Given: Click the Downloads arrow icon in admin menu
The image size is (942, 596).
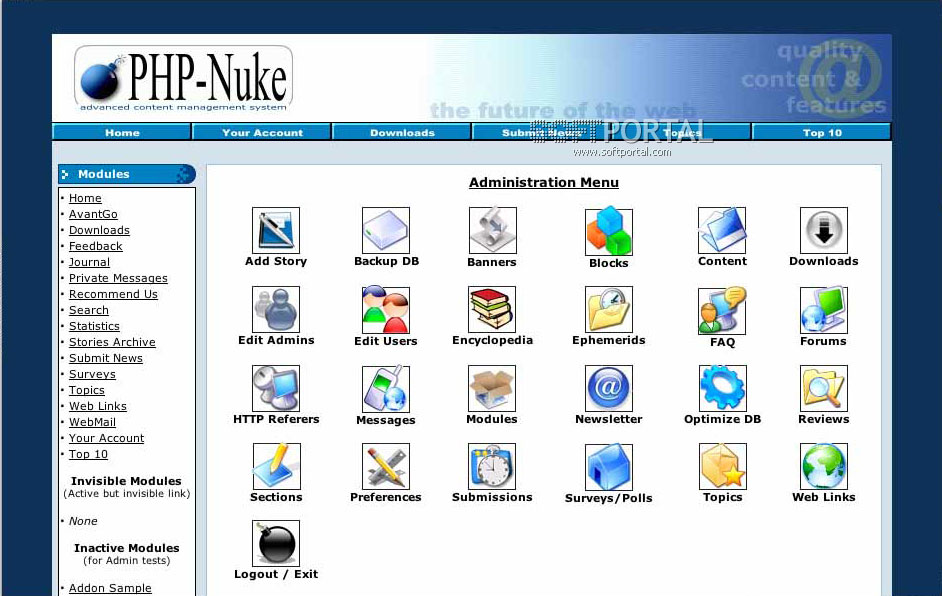Looking at the screenshot, I should tap(824, 231).
